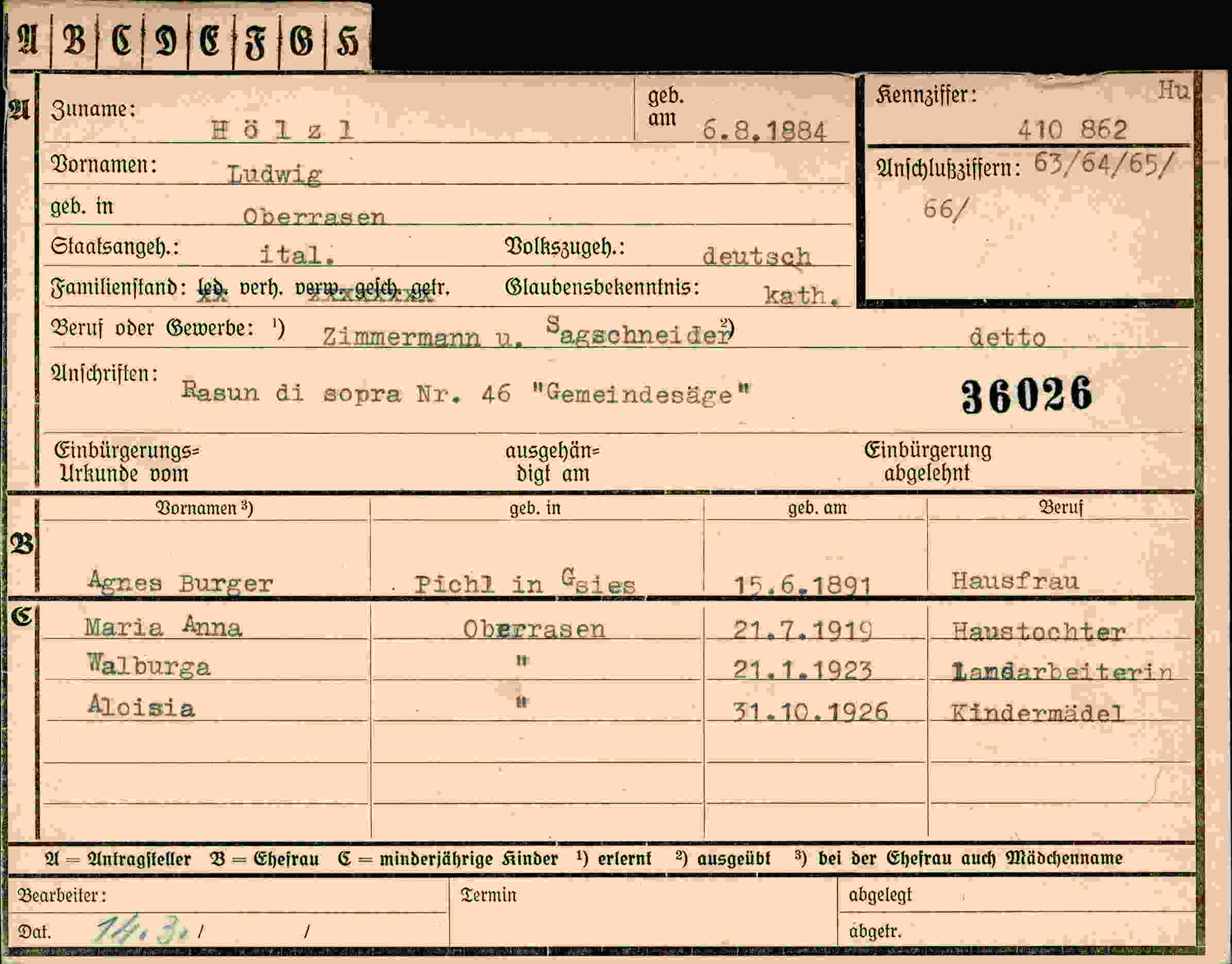Click the section marker 'B' beside wife row
The image size is (1232, 964).
coord(22,544)
